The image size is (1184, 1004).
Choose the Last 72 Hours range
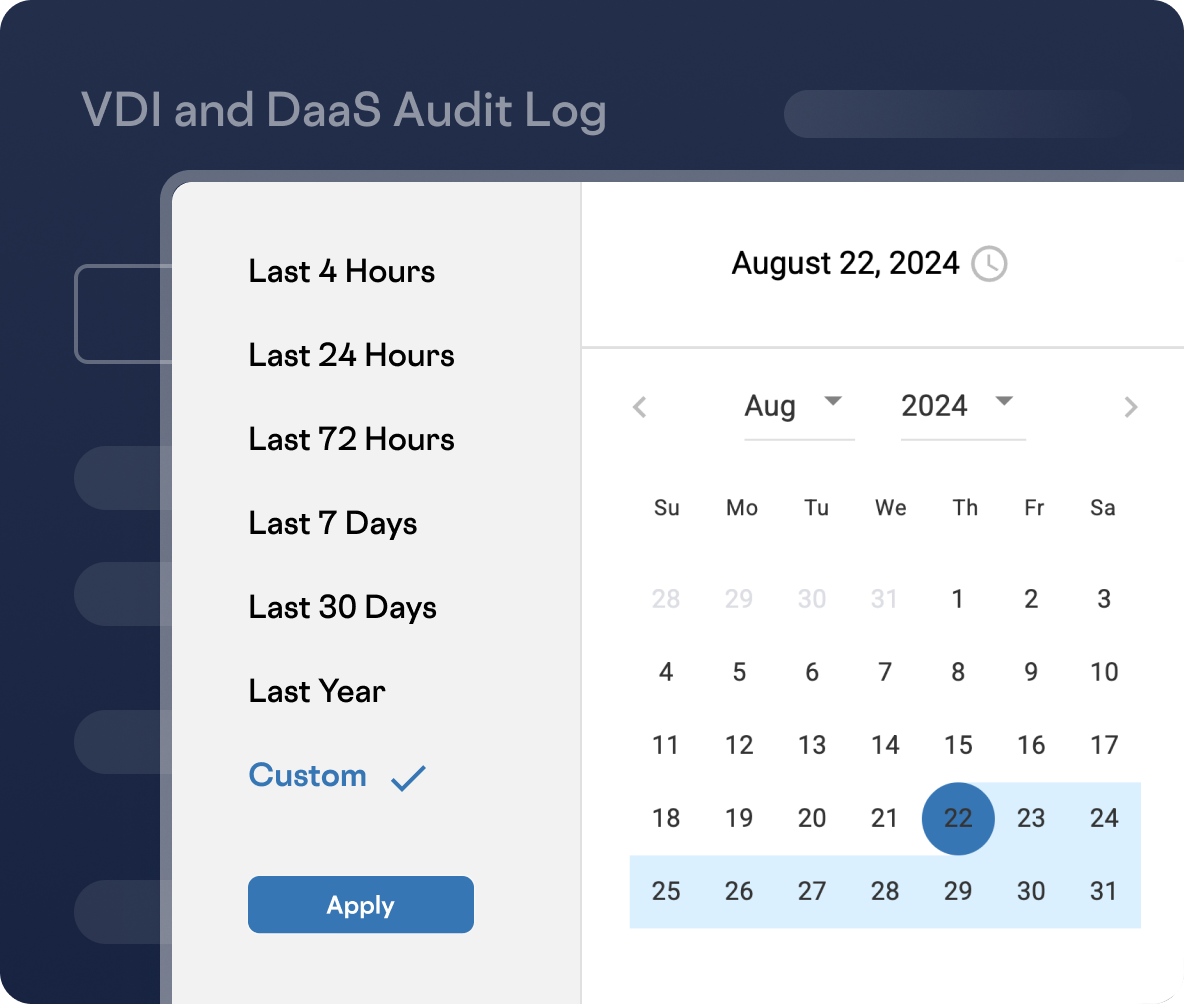tap(351, 439)
